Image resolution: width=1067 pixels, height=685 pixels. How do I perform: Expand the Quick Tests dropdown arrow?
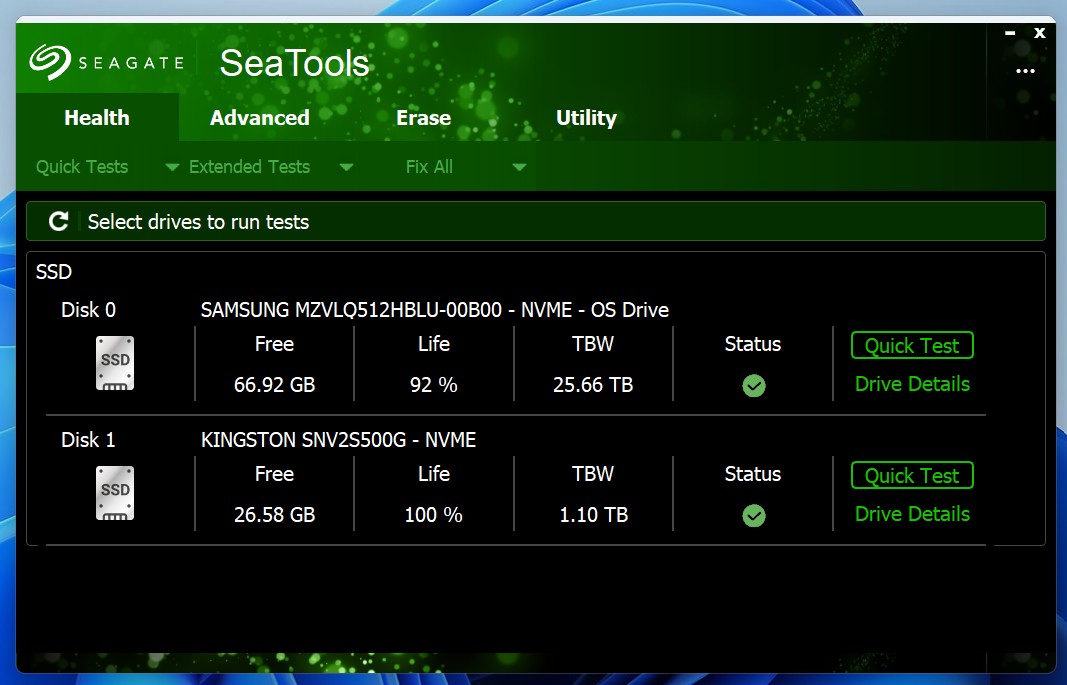172,167
